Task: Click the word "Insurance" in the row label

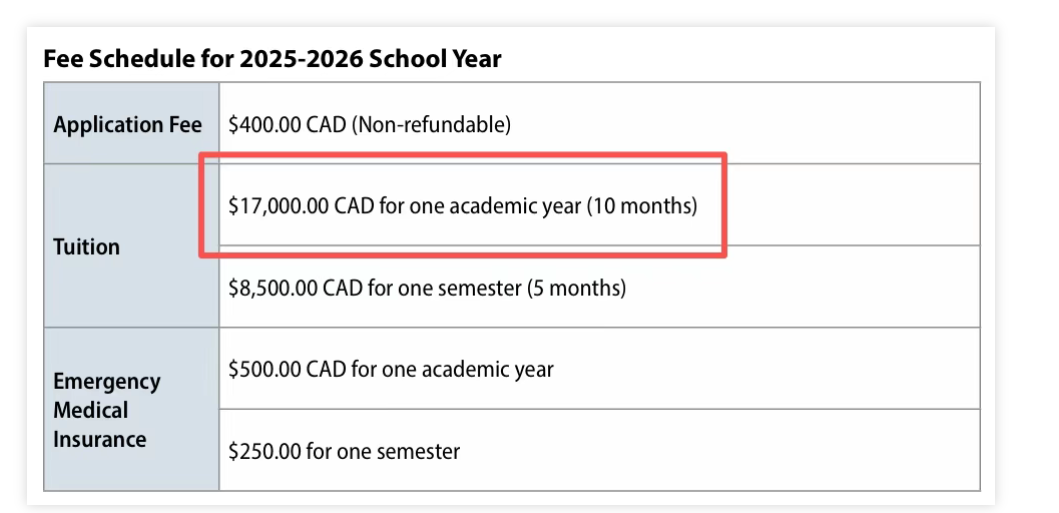Action: (x=100, y=439)
